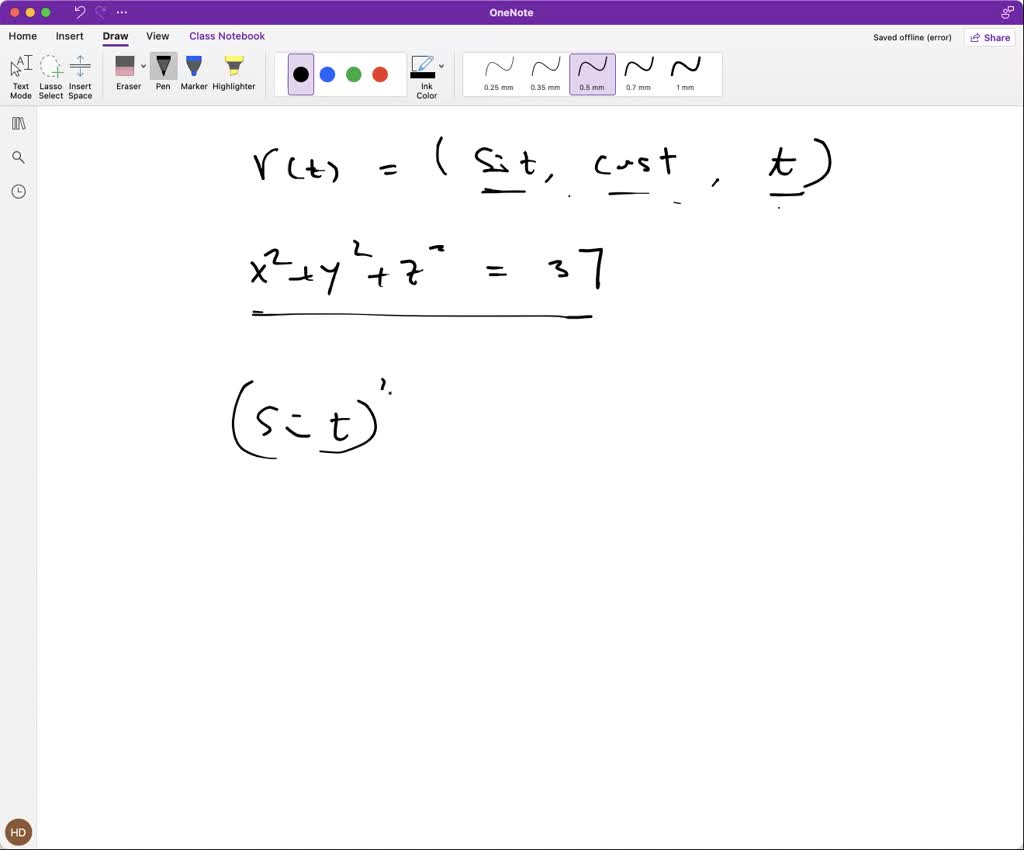Expand the more options ellipsis menu
This screenshot has width=1024, height=850.
click(x=121, y=12)
